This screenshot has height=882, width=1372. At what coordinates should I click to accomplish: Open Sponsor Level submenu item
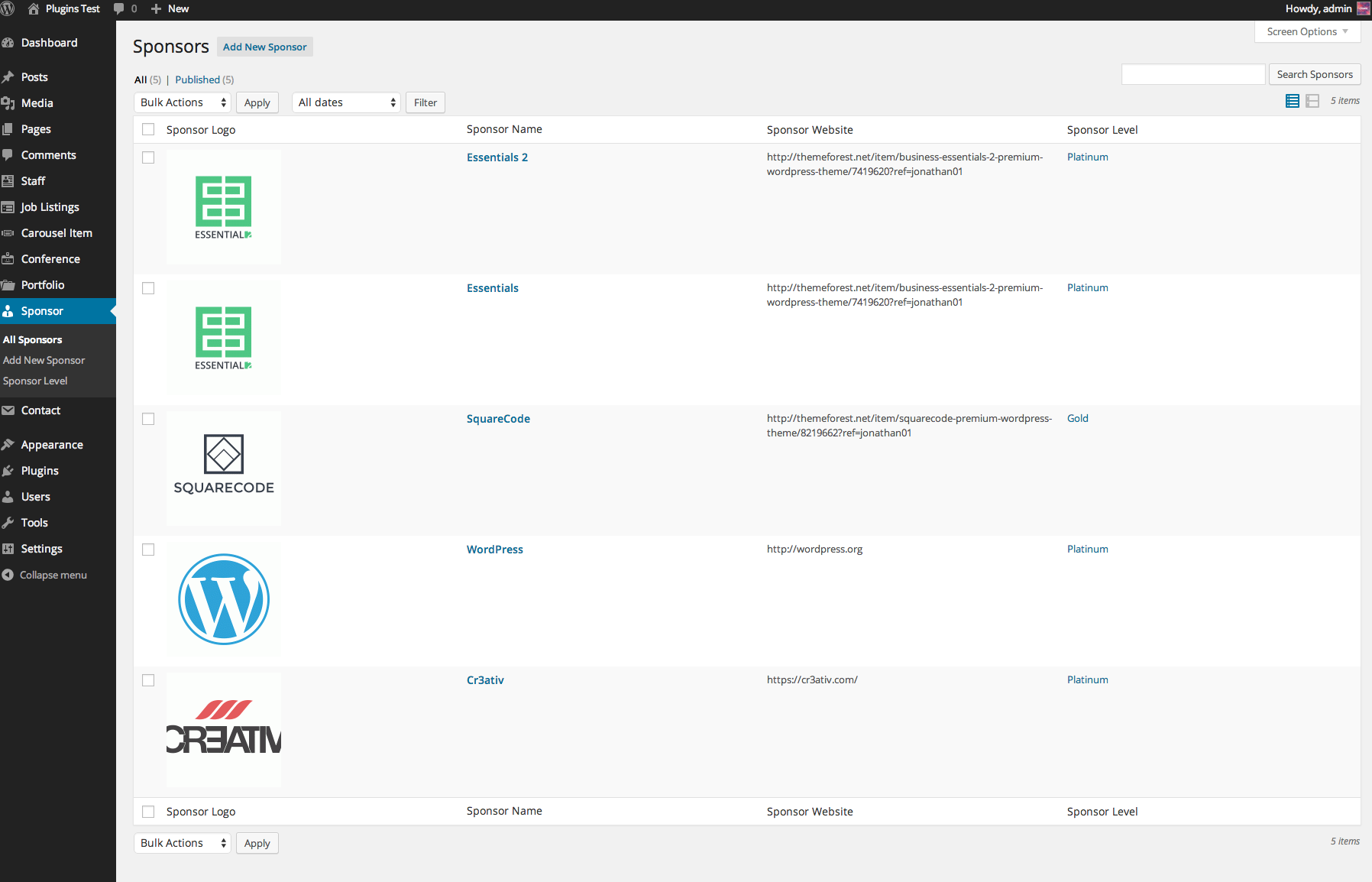coord(35,381)
